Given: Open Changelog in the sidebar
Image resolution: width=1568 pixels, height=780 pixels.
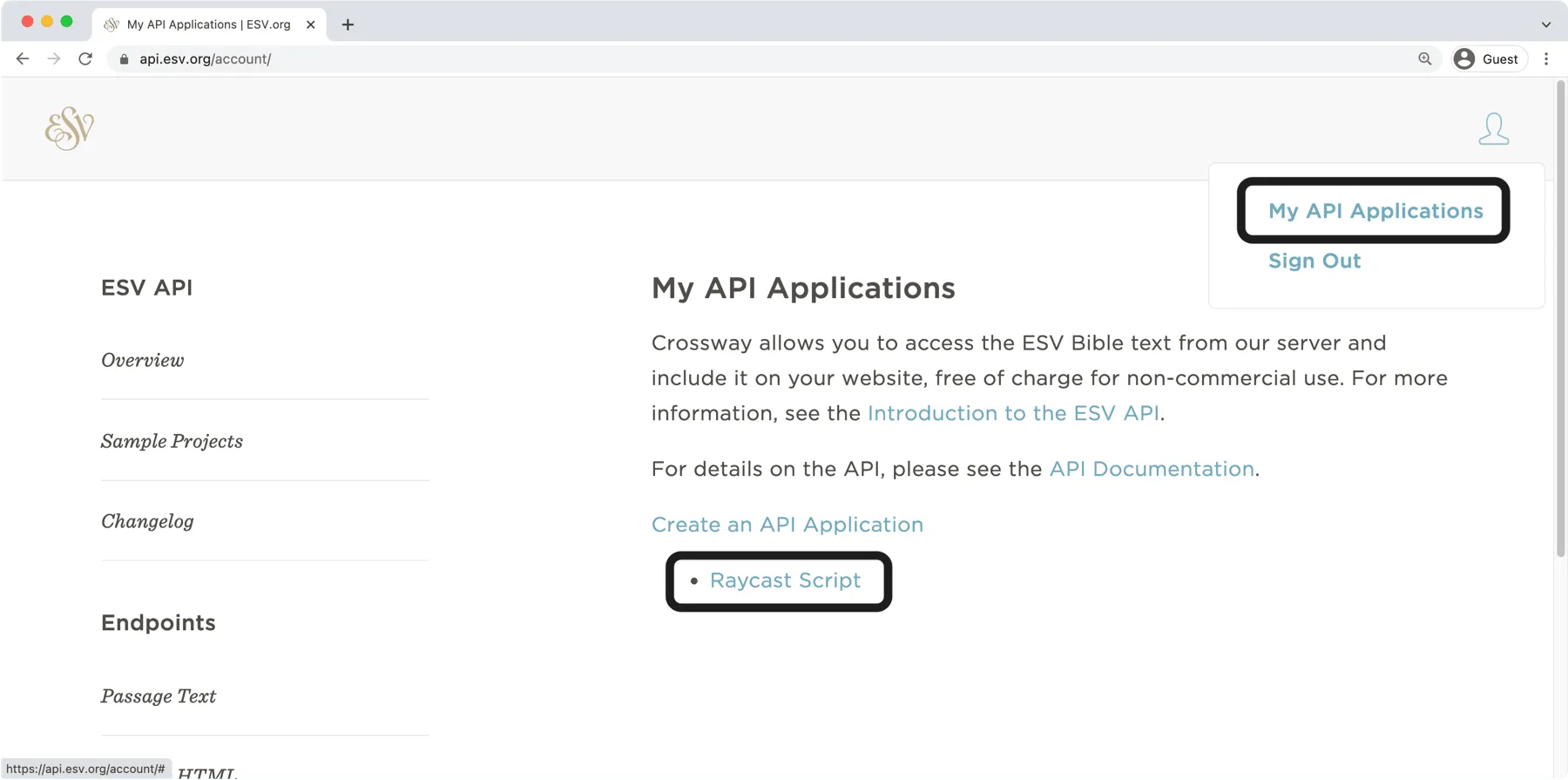Looking at the screenshot, I should coord(147,521).
